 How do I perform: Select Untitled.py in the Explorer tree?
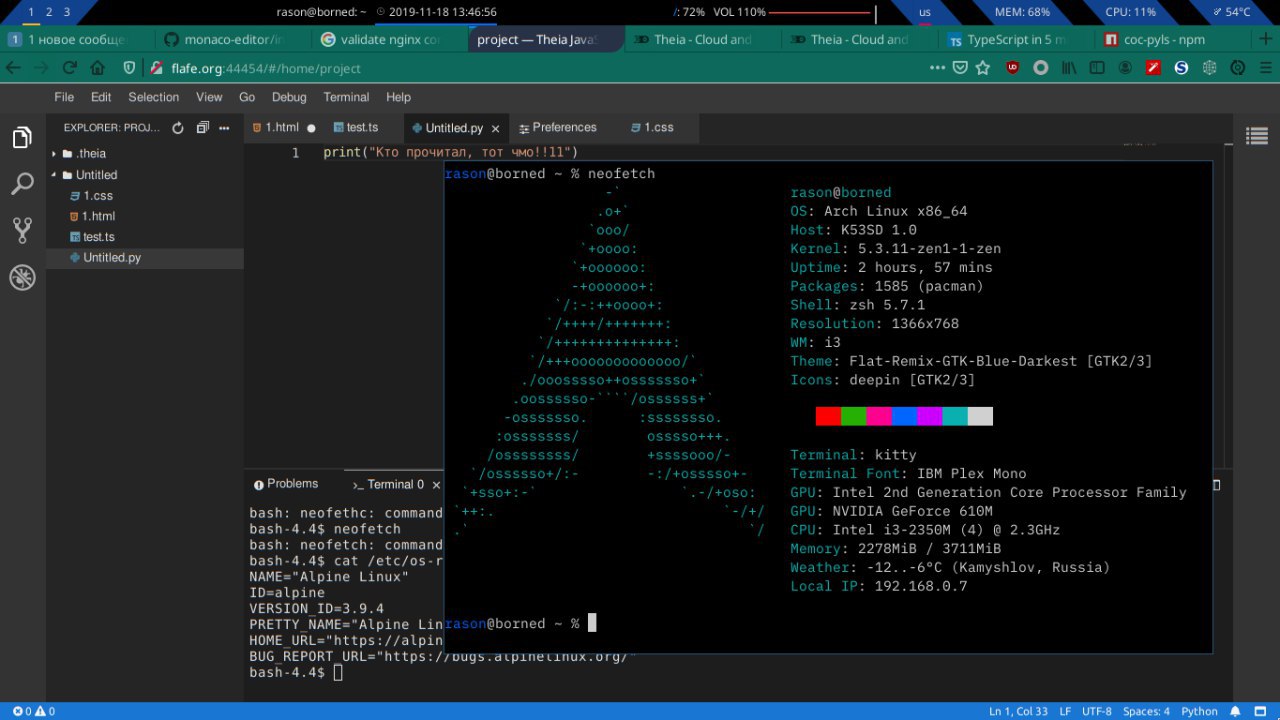145,258
